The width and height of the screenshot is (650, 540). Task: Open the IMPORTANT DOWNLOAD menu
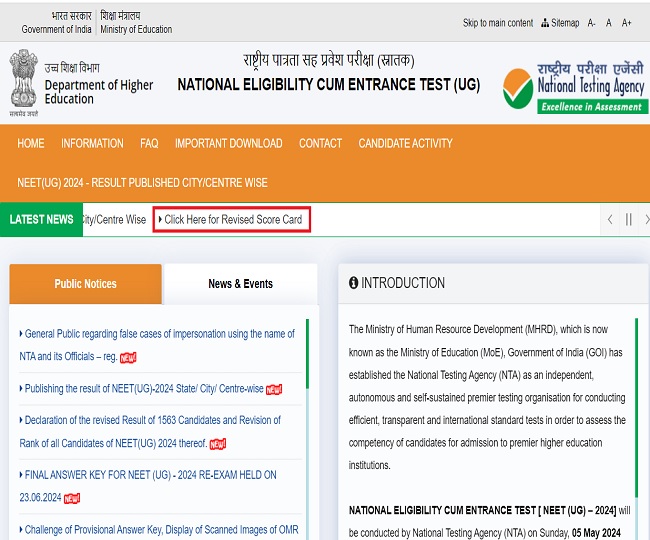(228, 143)
